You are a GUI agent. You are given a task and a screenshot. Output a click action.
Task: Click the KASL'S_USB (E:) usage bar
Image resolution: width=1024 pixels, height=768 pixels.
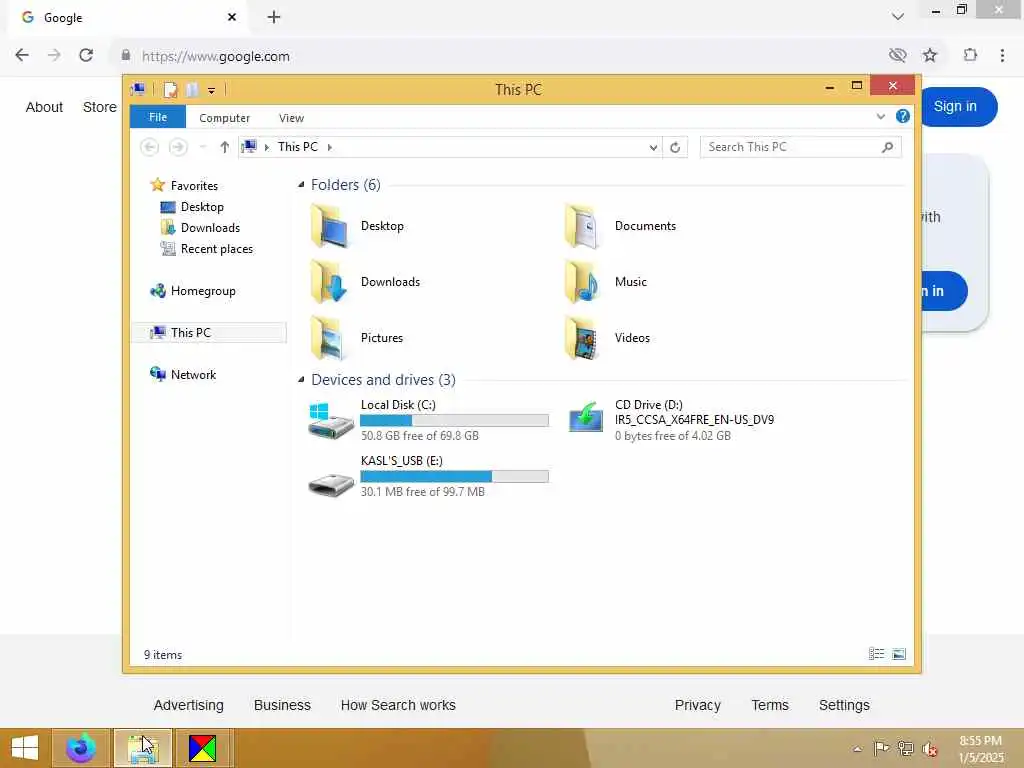pyautogui.click(x=455, y=477)
